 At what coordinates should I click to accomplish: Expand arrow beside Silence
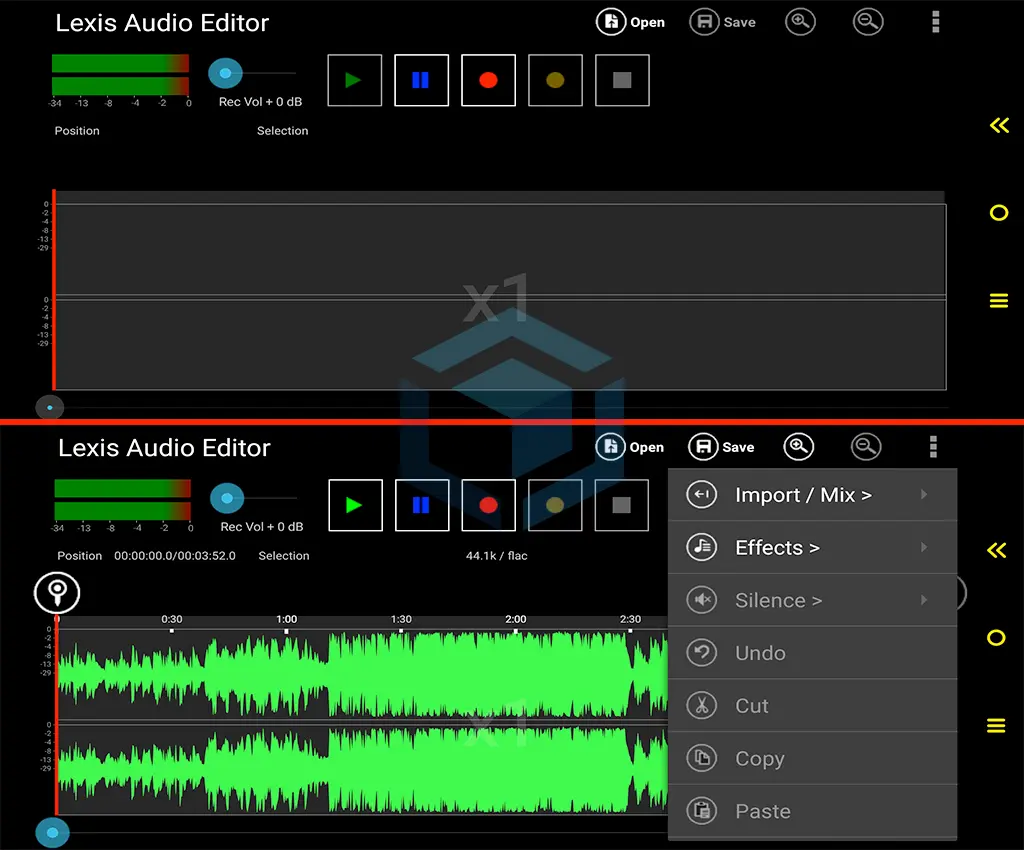coord(924,599)
